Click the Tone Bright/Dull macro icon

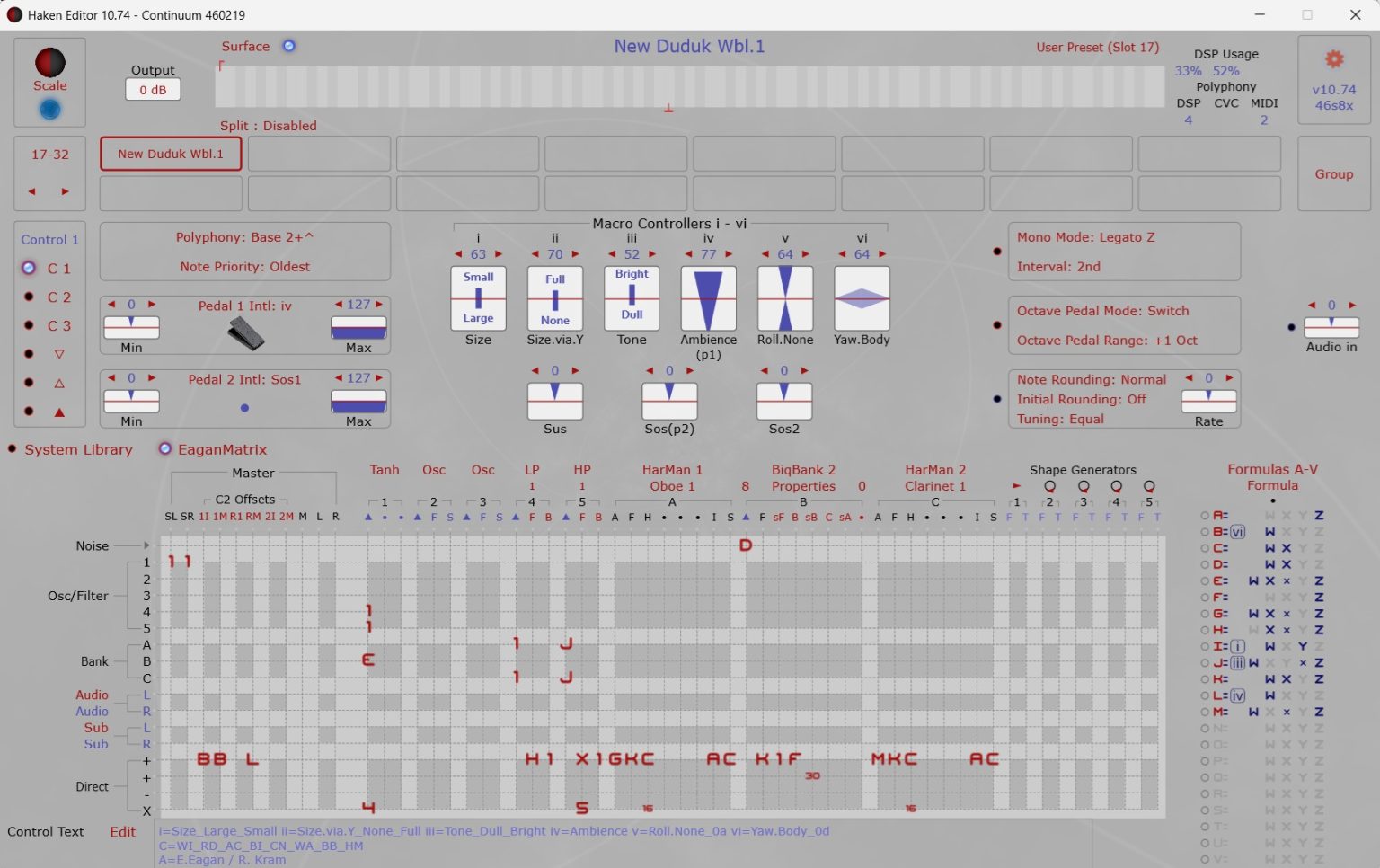(632, 298)
